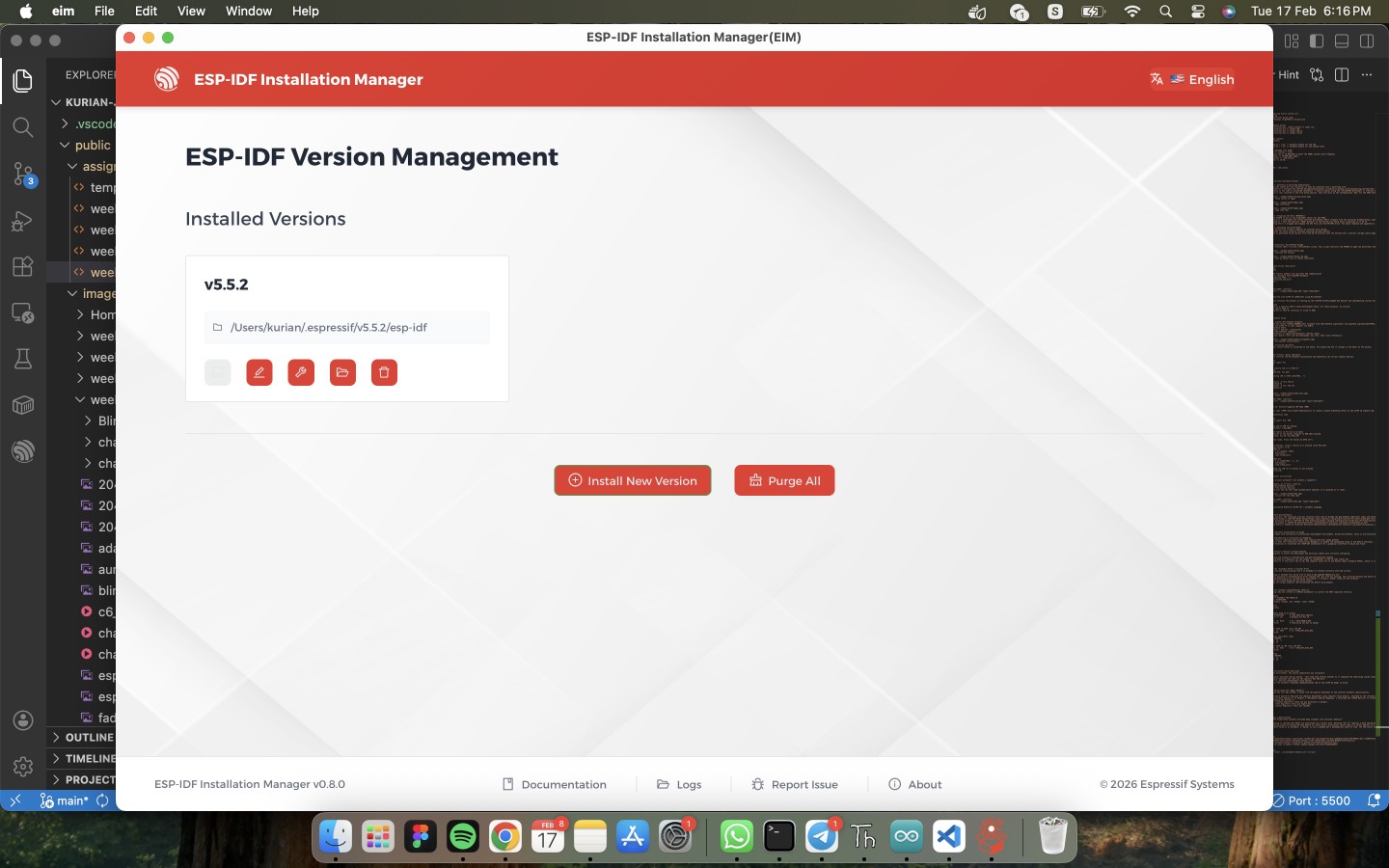Toggle the bottom panel in VS Code

click(1342, 41)
